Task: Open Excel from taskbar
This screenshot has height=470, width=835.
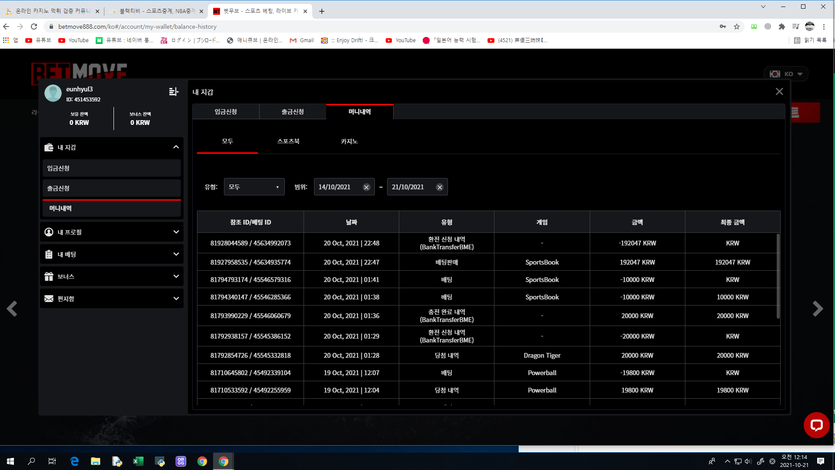Action: pyautogui.click(x=138, y=461)
